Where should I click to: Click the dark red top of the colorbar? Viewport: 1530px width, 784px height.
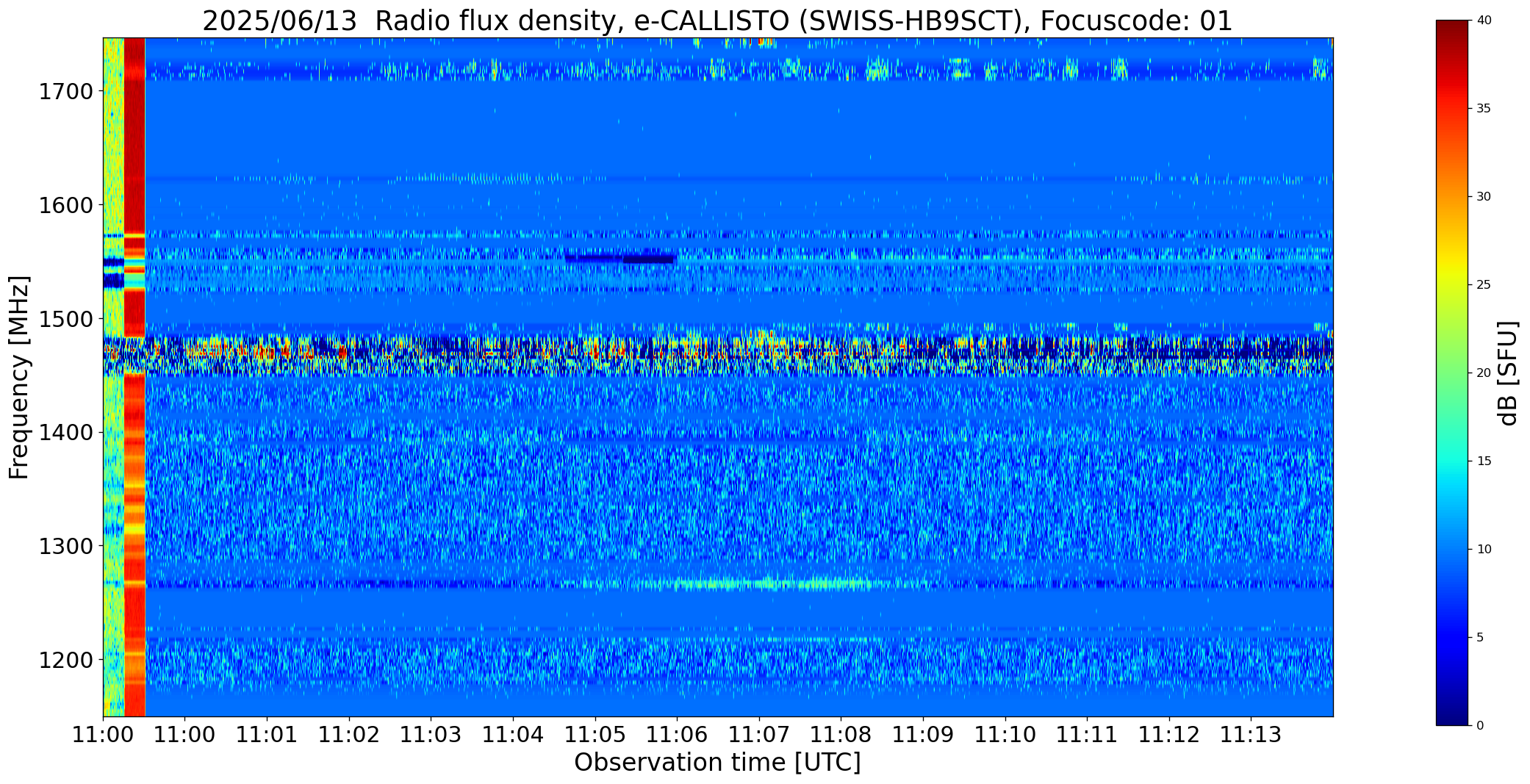pos(1454,29)
